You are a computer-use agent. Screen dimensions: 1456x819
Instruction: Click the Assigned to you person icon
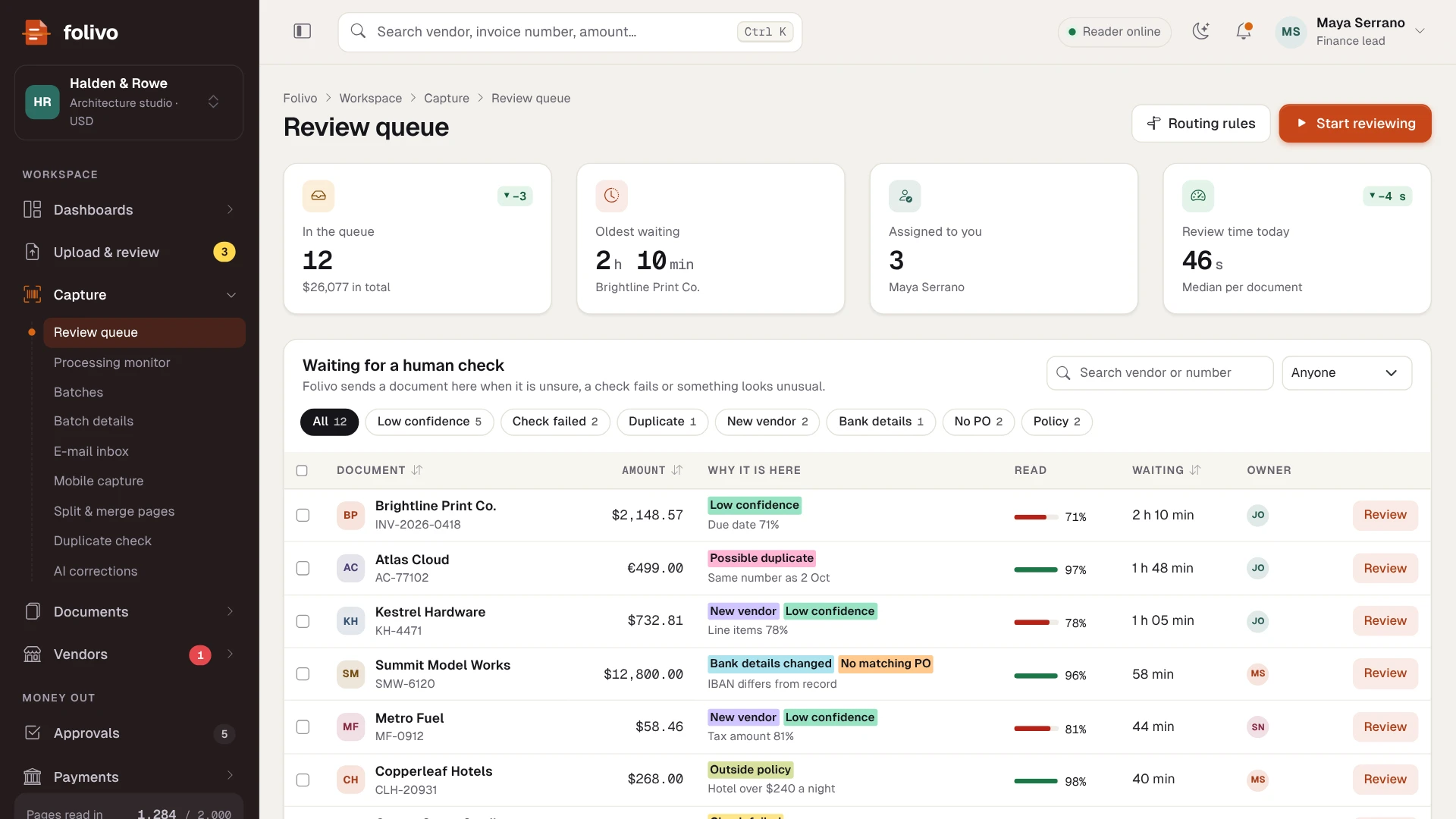click(905, 196)
